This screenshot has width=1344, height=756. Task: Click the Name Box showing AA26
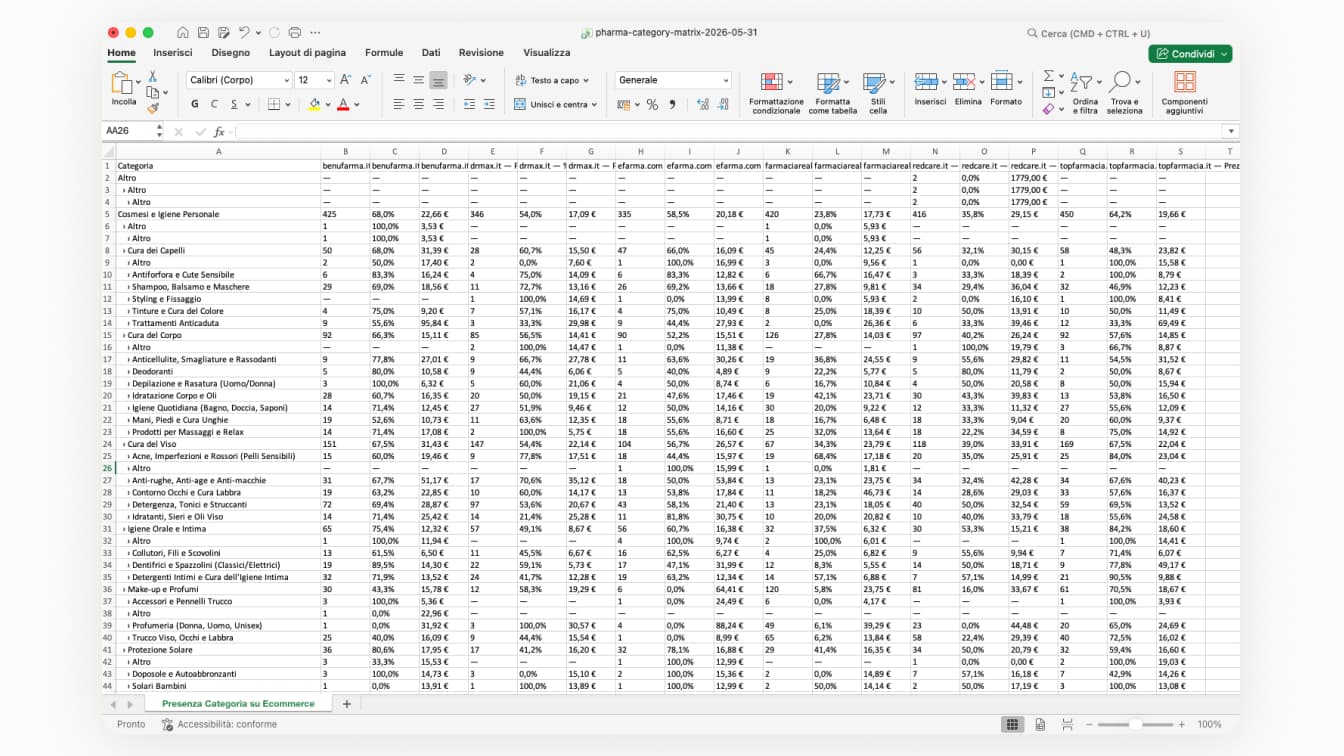click(x=133, y=131)
